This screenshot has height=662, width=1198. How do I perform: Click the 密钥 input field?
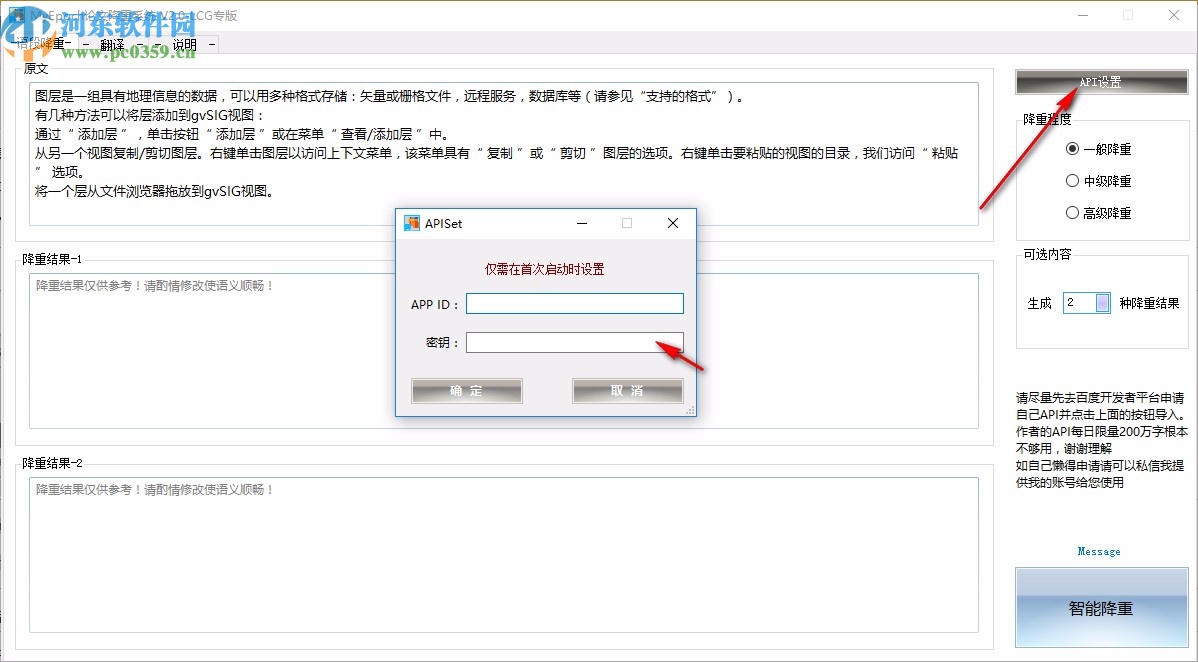pos(574,341)
